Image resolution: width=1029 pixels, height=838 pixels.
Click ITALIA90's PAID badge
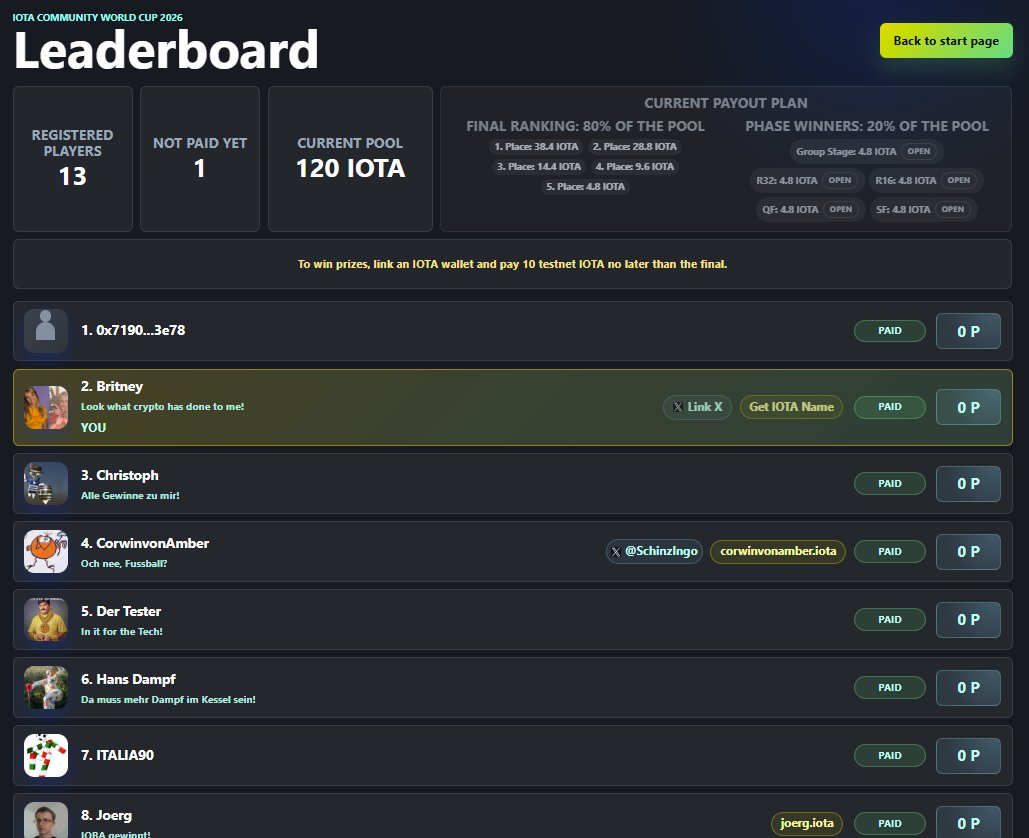pyautogui.click(x=890, y=755)
